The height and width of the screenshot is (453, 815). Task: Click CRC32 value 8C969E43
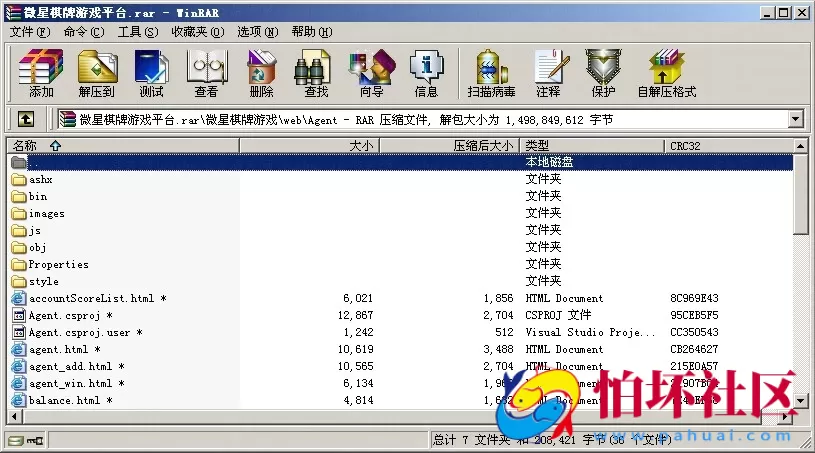[694, 298]
